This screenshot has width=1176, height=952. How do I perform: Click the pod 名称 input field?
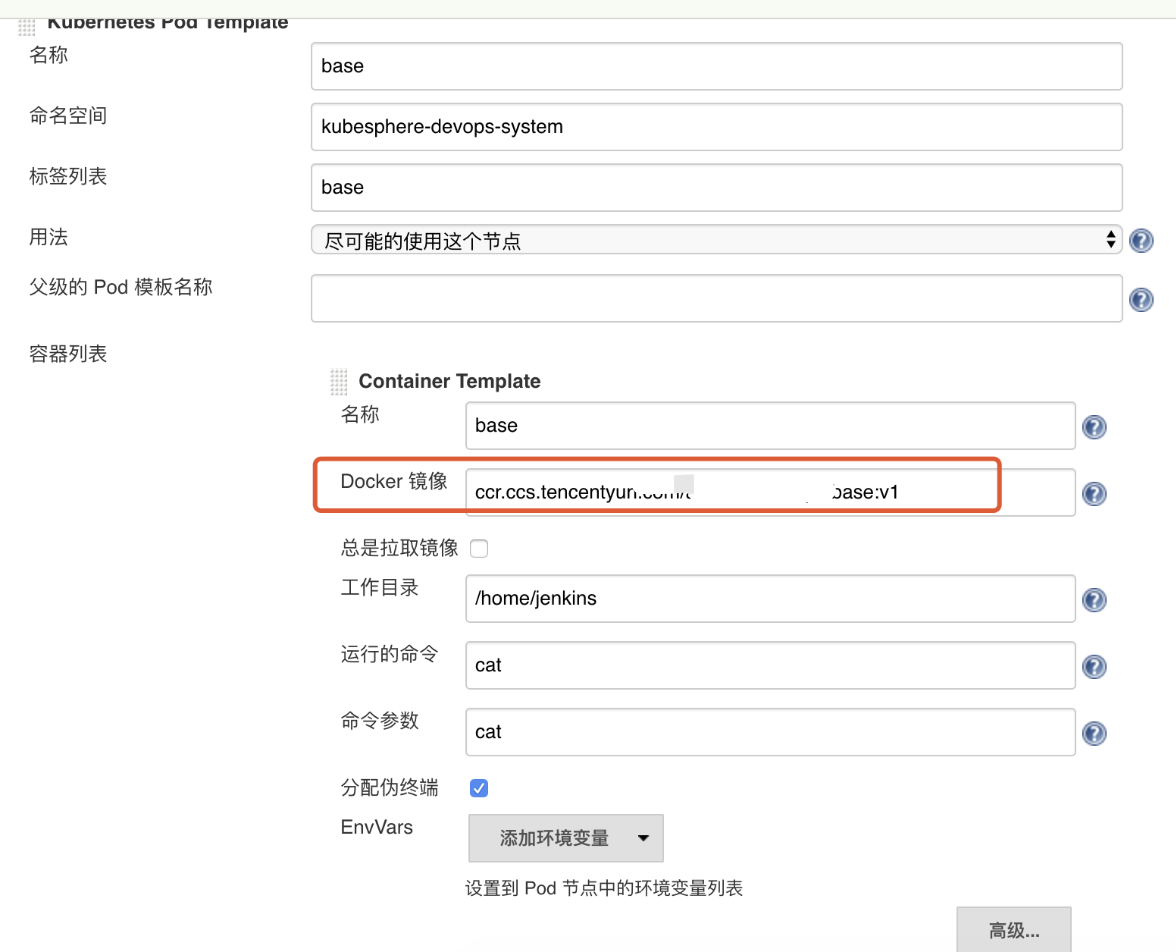coord(716,66)
